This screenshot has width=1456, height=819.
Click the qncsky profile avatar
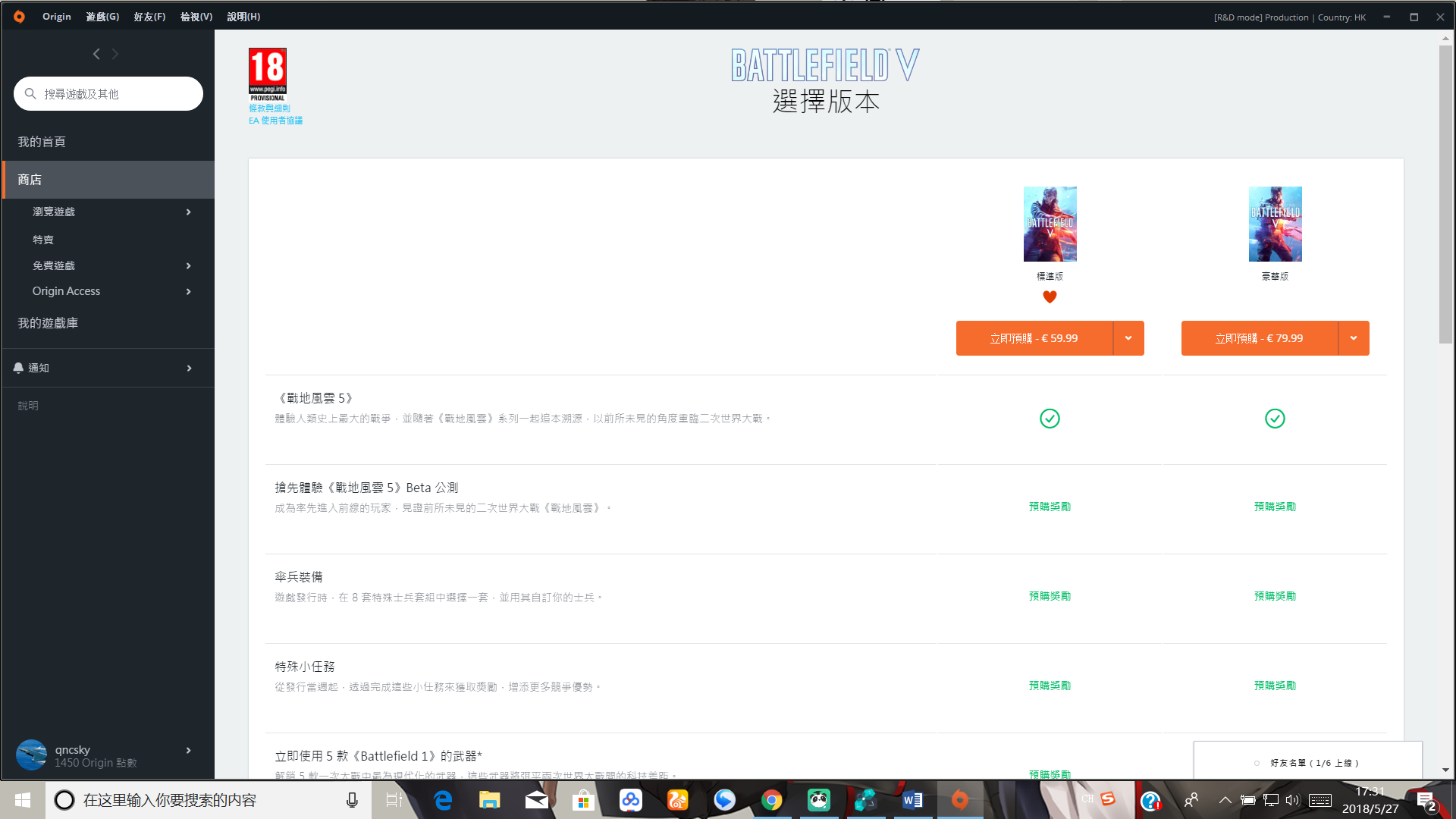32,755
